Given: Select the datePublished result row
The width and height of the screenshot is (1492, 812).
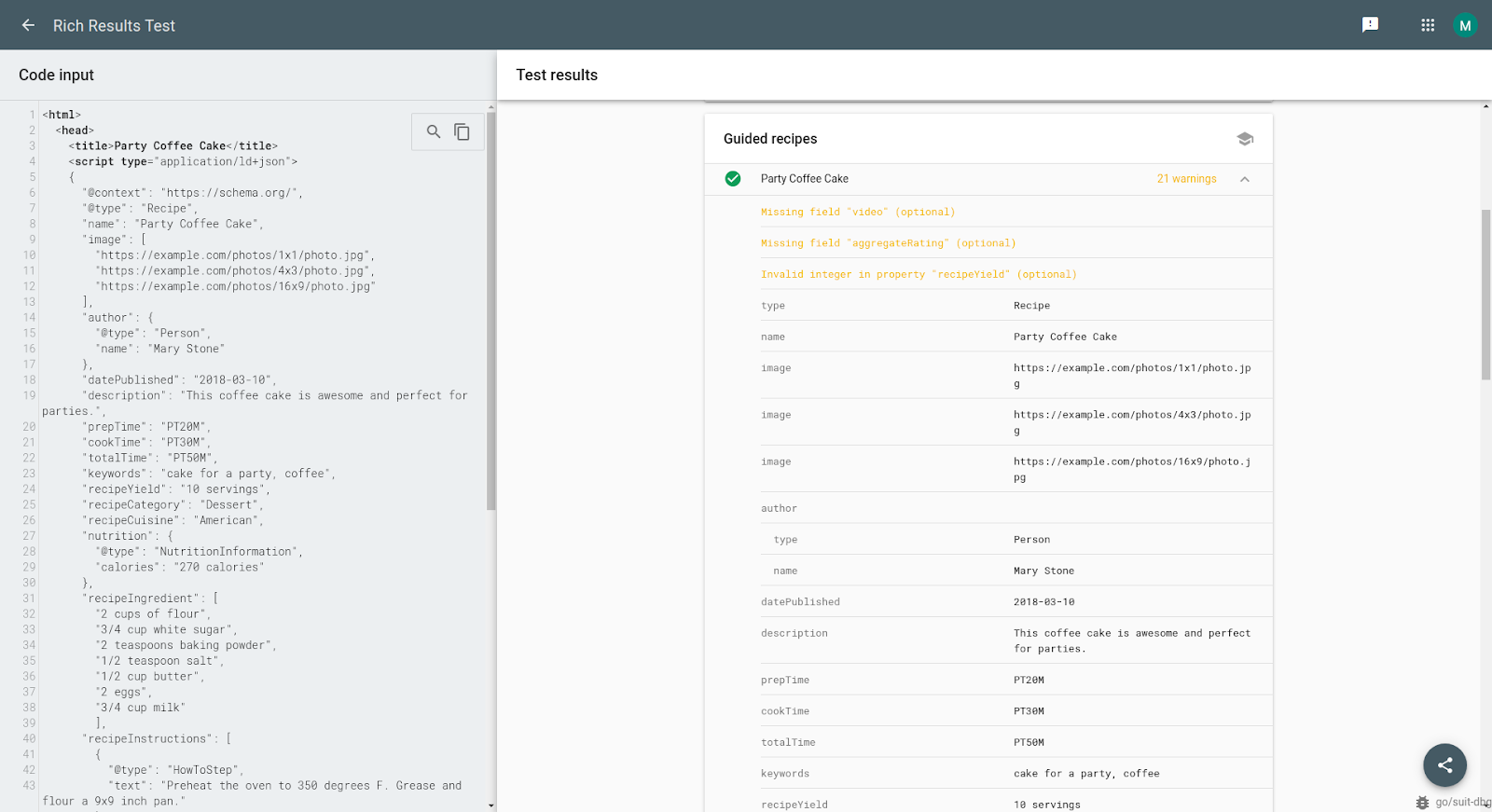Looking at the screenshot, I should (988, 602).
